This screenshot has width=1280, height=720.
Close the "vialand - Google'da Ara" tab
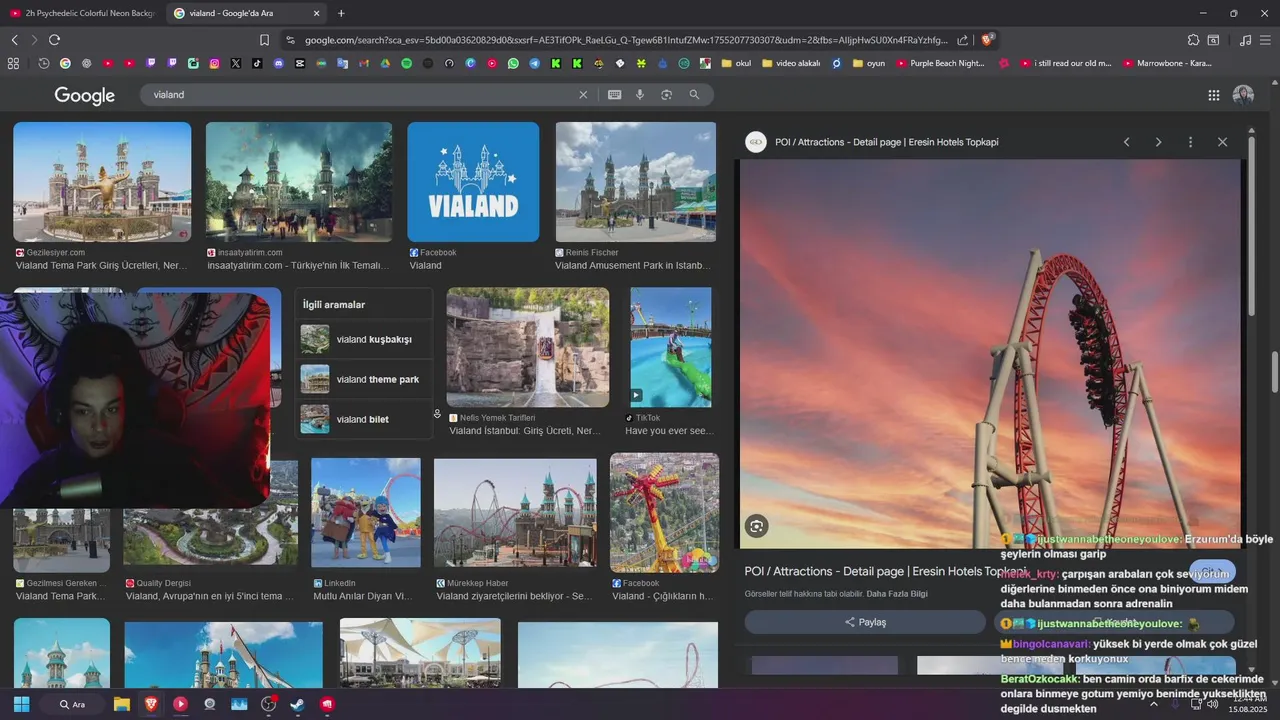click(x=317, y=13)
